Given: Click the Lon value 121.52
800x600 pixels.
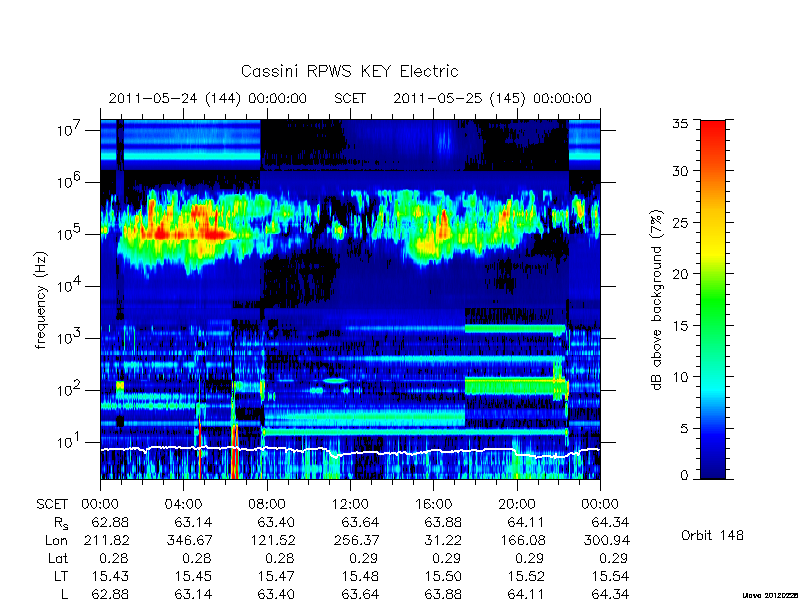Looking at the screenshot, I should coord(272,540).
